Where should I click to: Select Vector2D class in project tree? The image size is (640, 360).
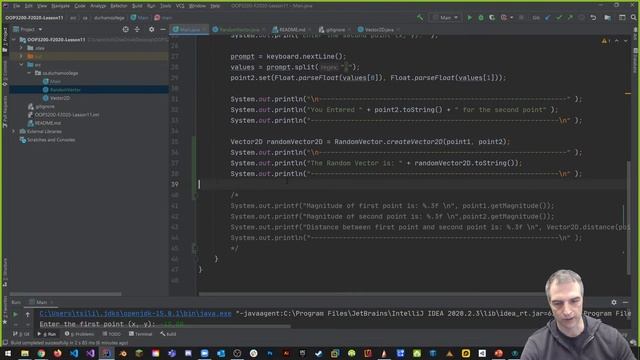click(x=60, y=98)
